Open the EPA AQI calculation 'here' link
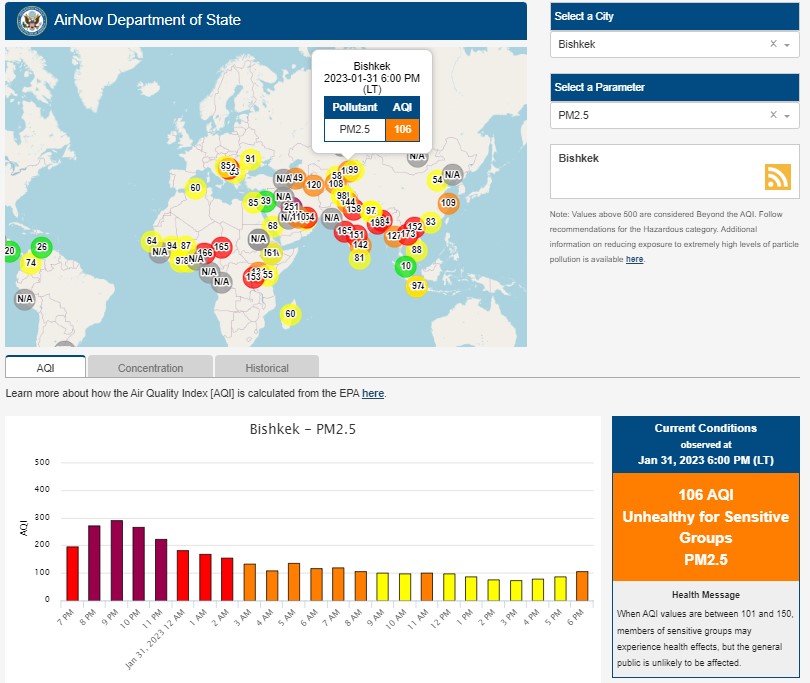This screenshot has width=810, height=683. point(372,394)
